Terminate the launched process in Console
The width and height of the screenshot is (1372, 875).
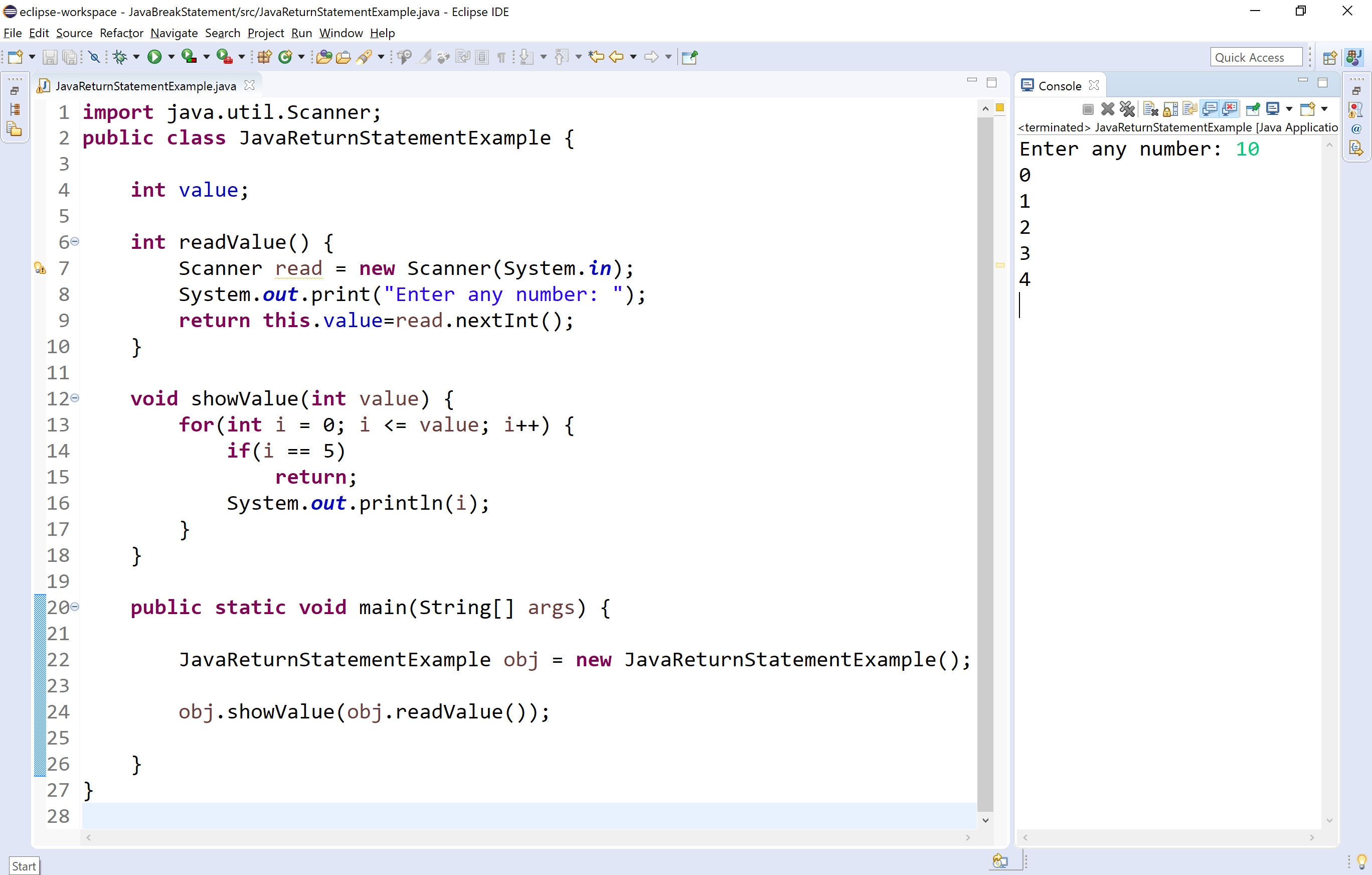1088,109
